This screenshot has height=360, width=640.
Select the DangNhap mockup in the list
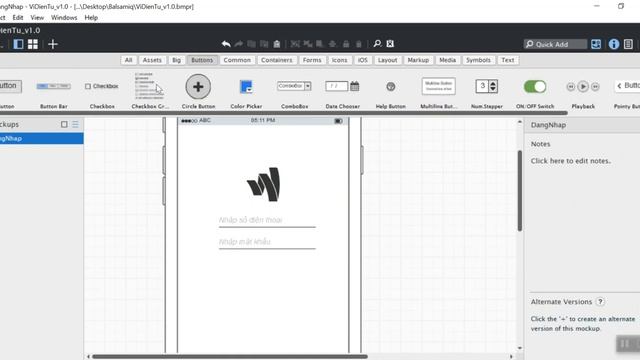tap(42, 138)
